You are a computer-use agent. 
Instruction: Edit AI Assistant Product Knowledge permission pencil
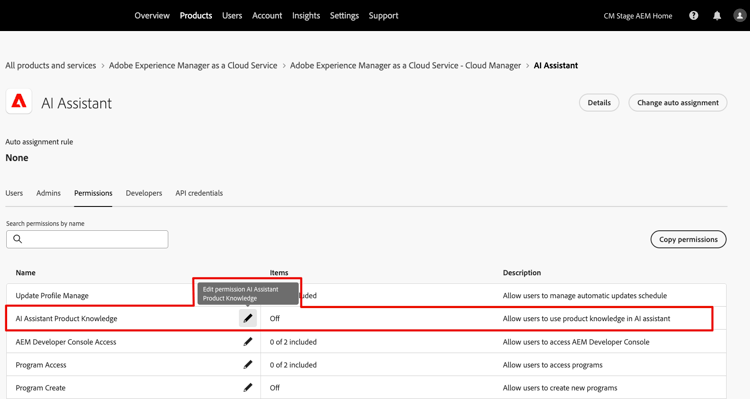[248, 318]
